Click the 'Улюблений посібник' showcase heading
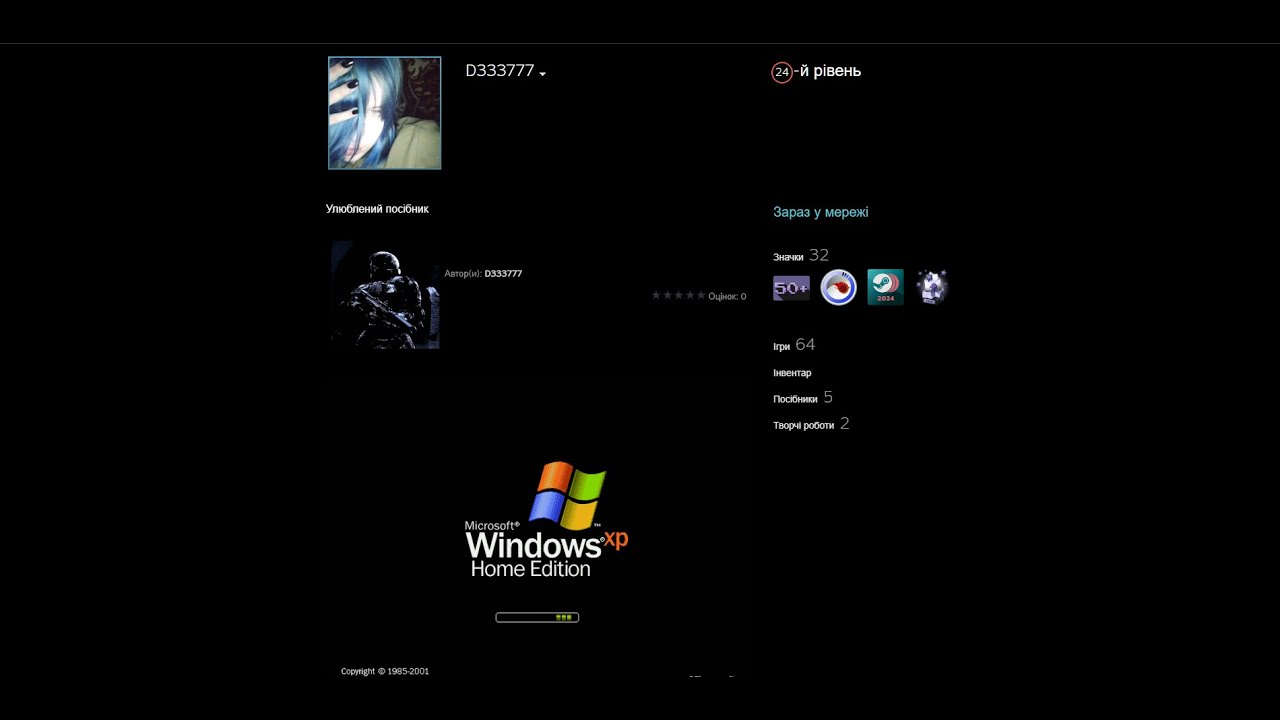This screenshot has height=720, width=1280. click(377, 209)
